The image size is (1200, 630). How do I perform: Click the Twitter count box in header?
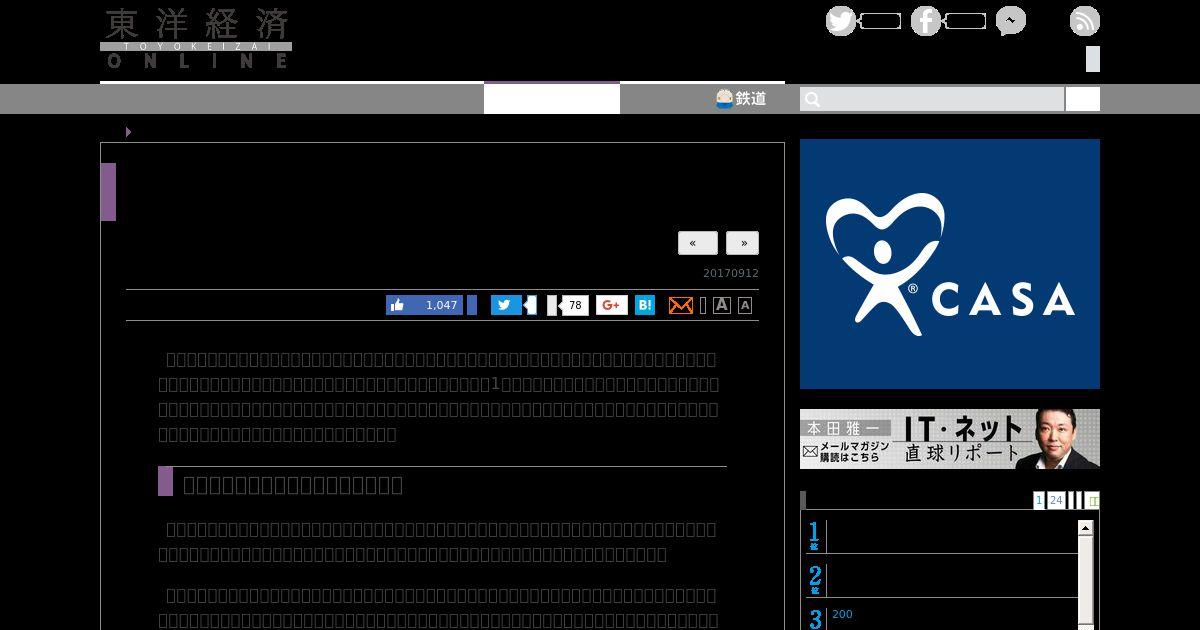(880, 21)
